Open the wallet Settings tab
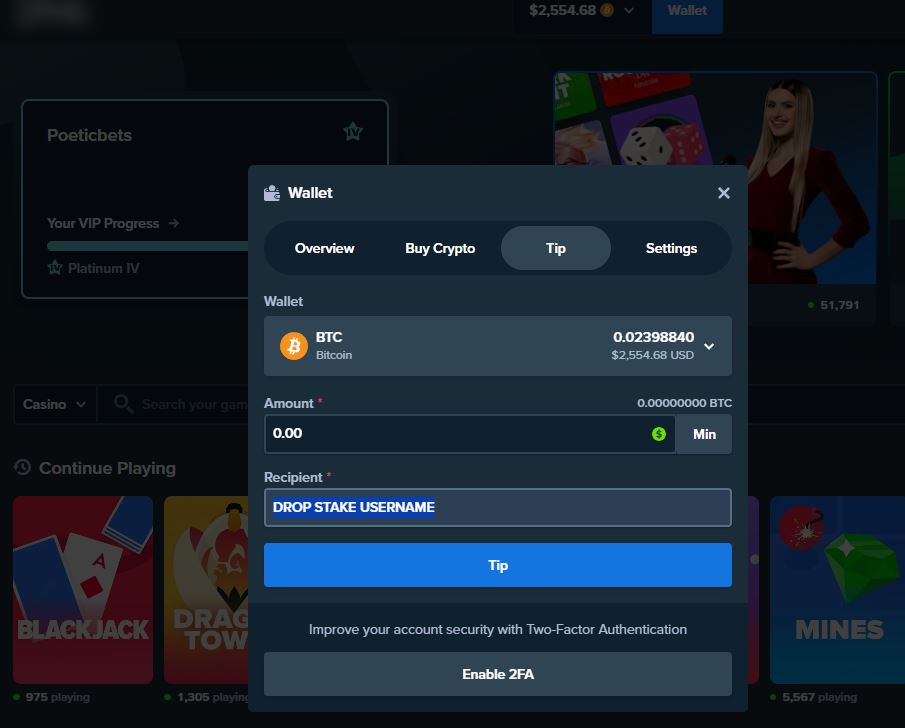The width and height of the screenshot is (905, 728). click(671, 248)
